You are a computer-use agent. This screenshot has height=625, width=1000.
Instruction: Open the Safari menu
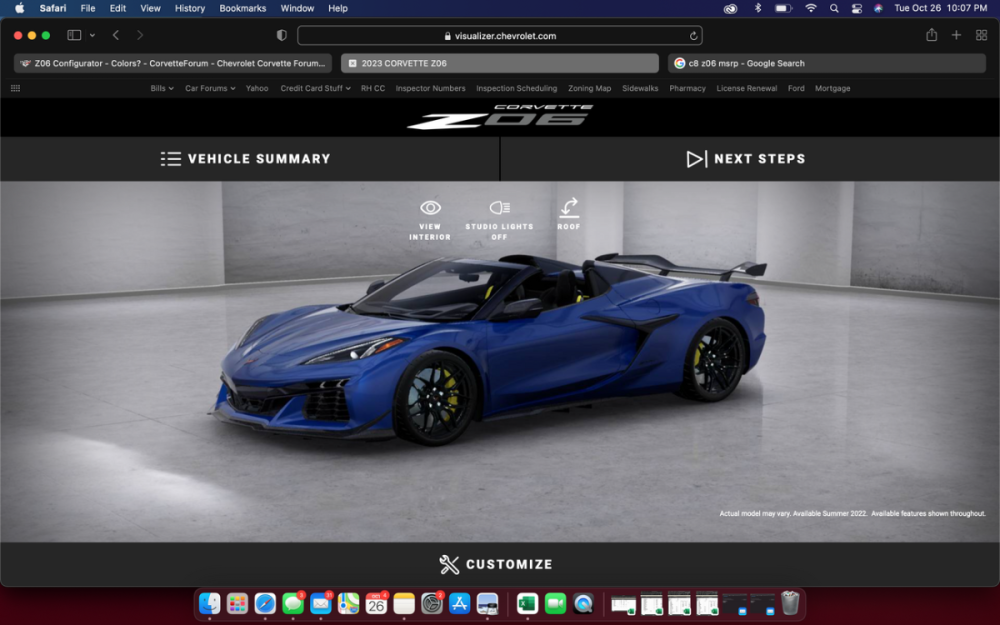click(x=53, y=8)
